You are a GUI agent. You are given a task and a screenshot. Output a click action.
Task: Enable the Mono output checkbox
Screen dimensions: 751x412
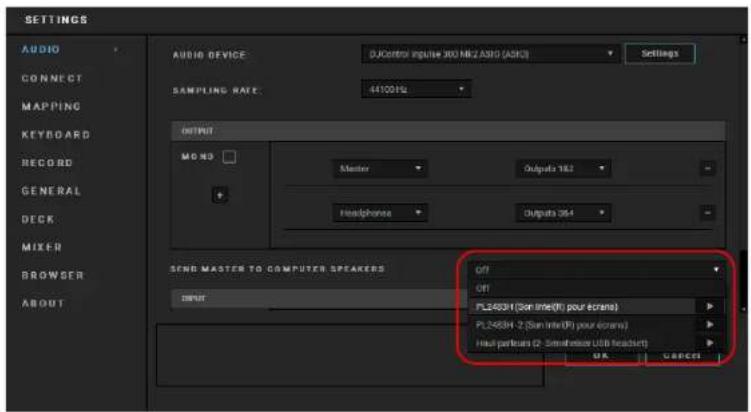coord(229,157)
